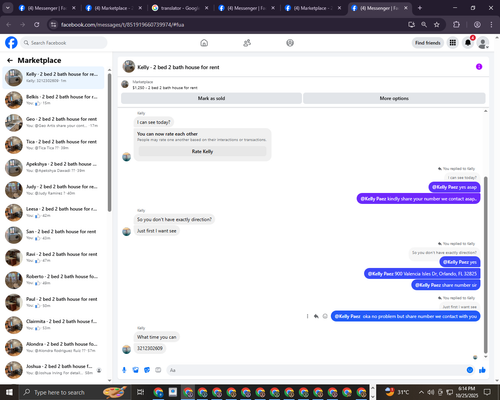The width and height of the screenshot is (500, 400).
Task: Click Windows 'Type here to search' box
Action: [75, 392]
